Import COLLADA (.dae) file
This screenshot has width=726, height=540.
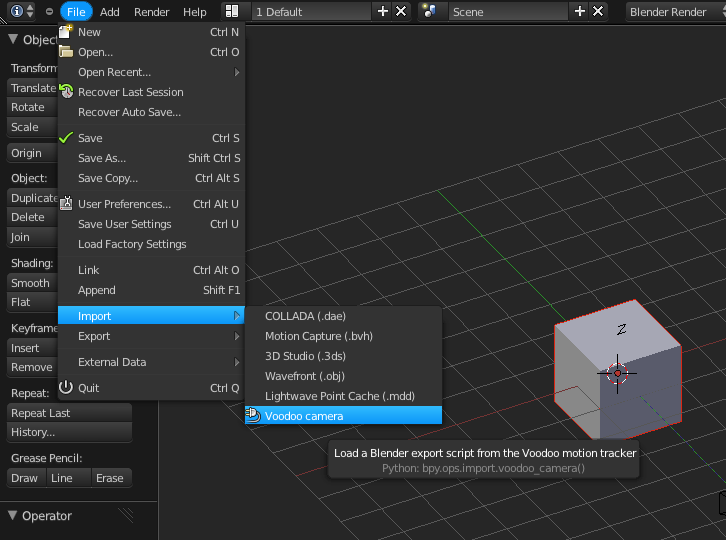click(x=343, y=316)
